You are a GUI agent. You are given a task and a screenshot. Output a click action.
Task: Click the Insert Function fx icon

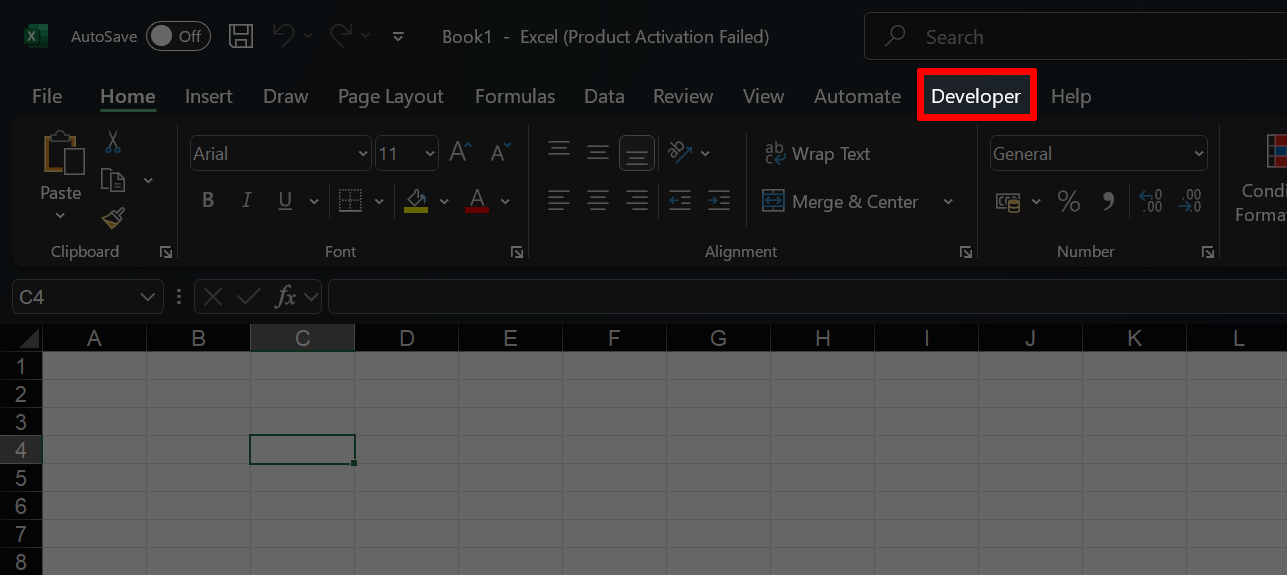(286, 296)
